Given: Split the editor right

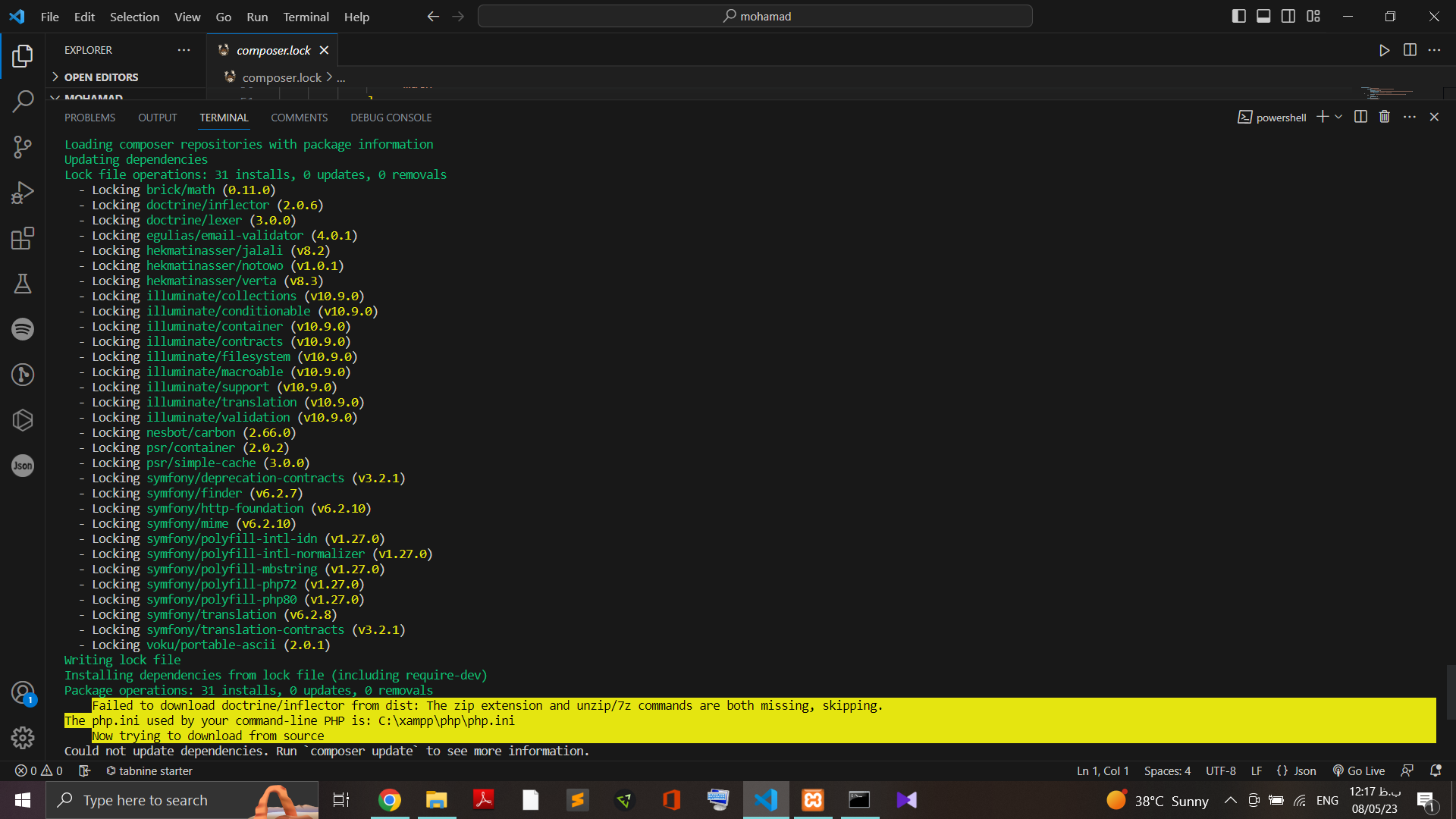Looking at the screenshot, I should point(1410,50).
